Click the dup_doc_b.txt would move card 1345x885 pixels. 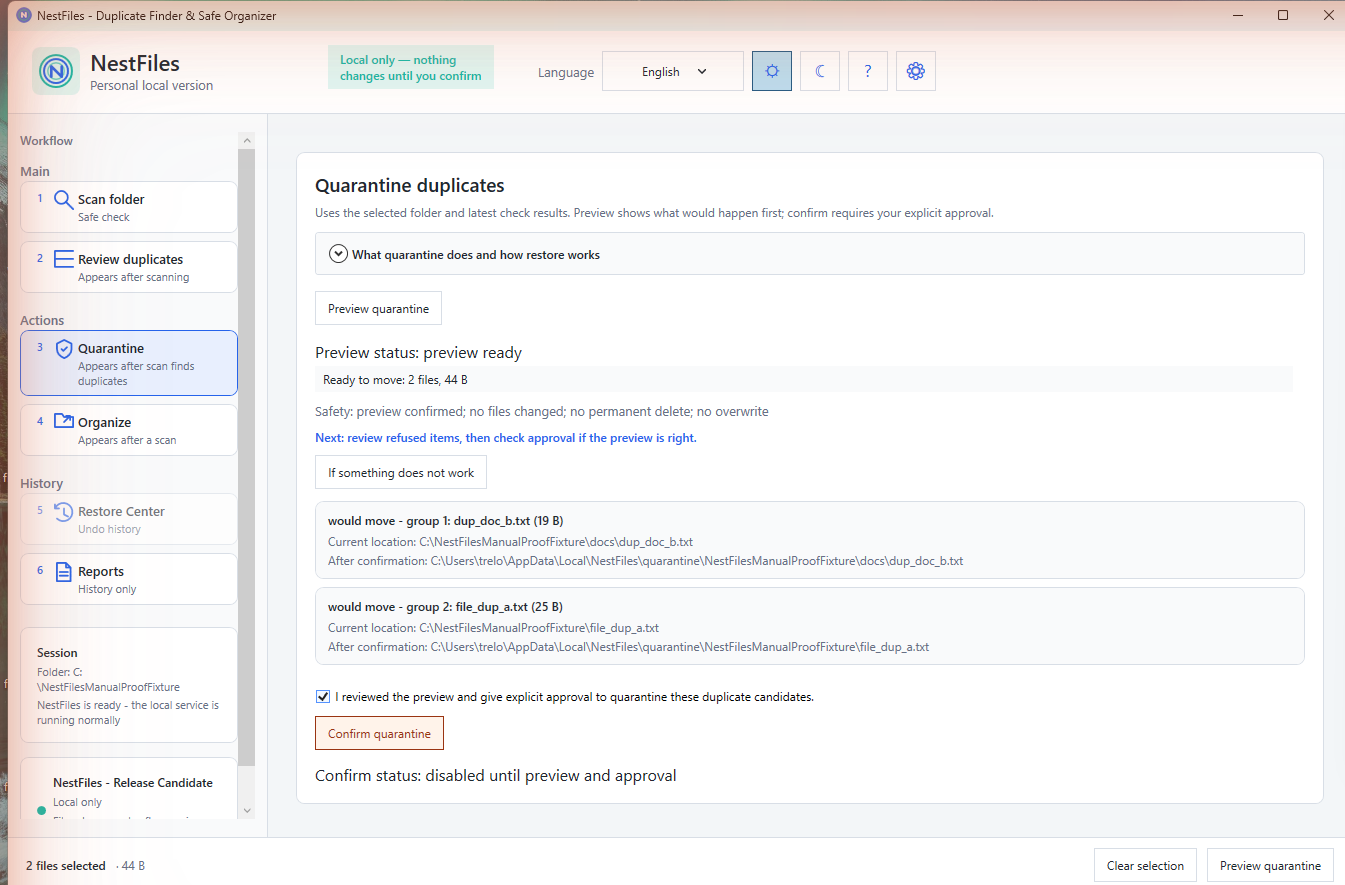click(x=810, y=540)
